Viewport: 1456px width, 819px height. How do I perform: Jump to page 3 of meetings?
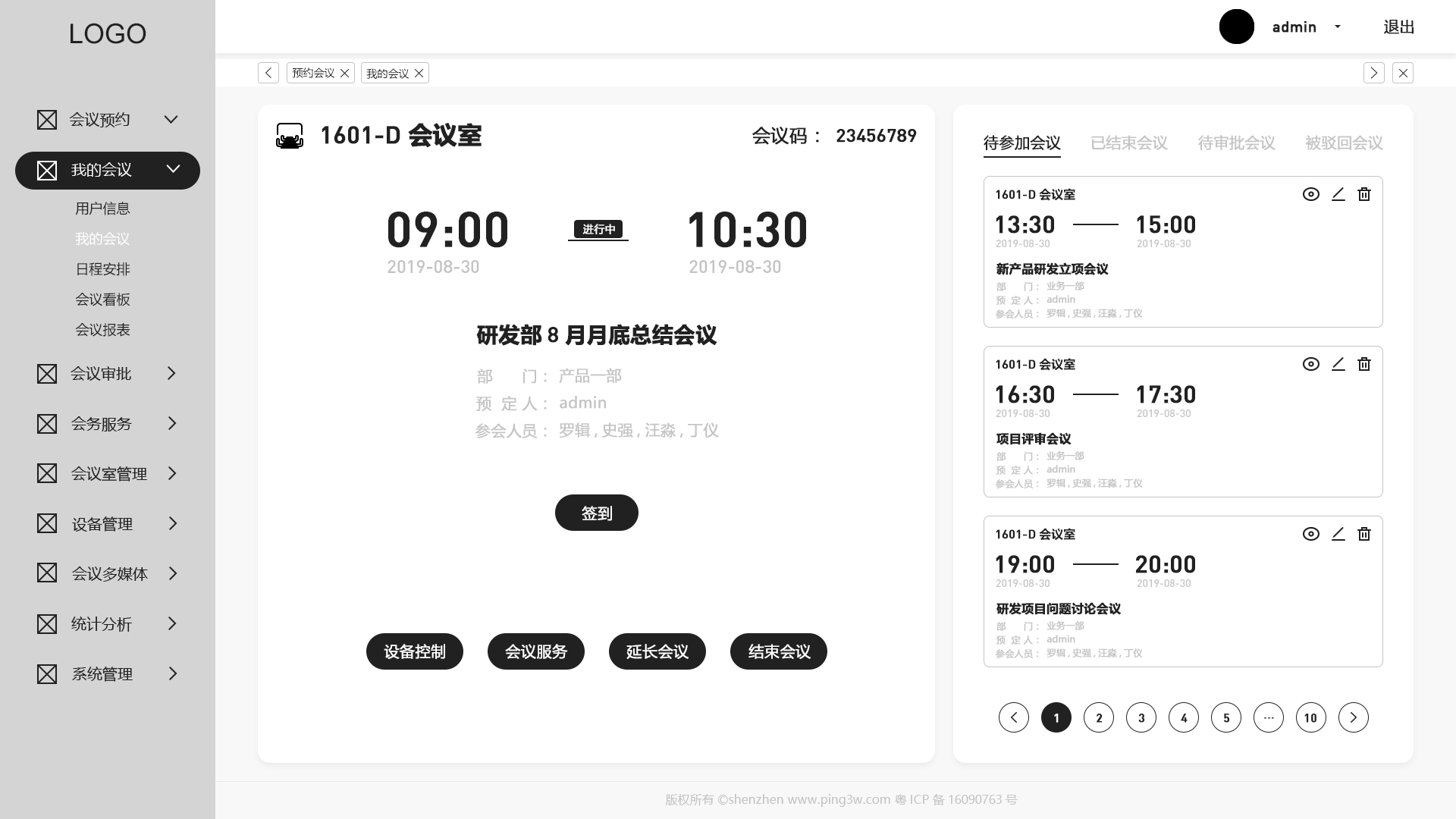tap(1141, 717)
